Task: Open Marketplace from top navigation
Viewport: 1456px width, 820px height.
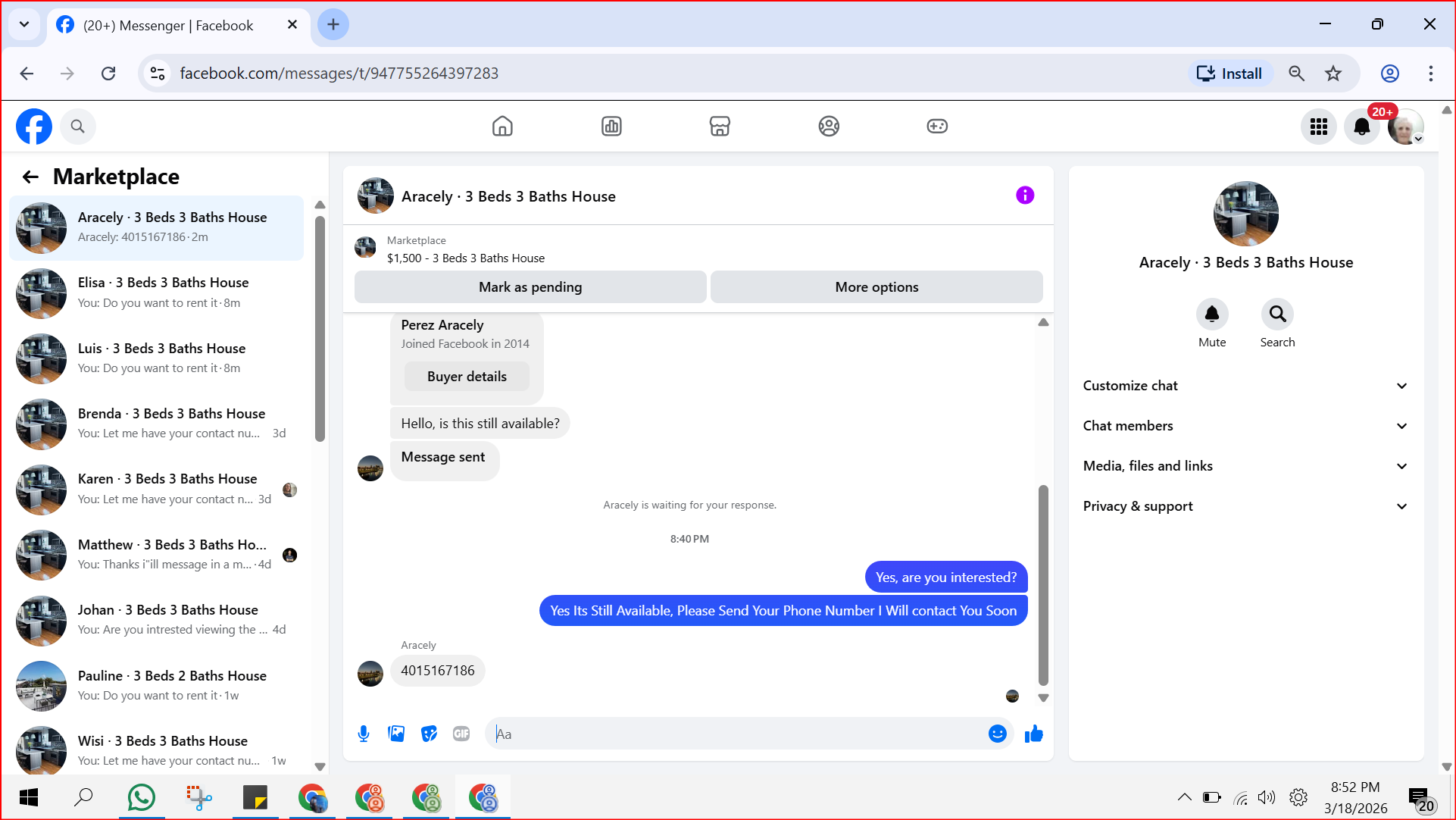Action: [x=720, y=126]
